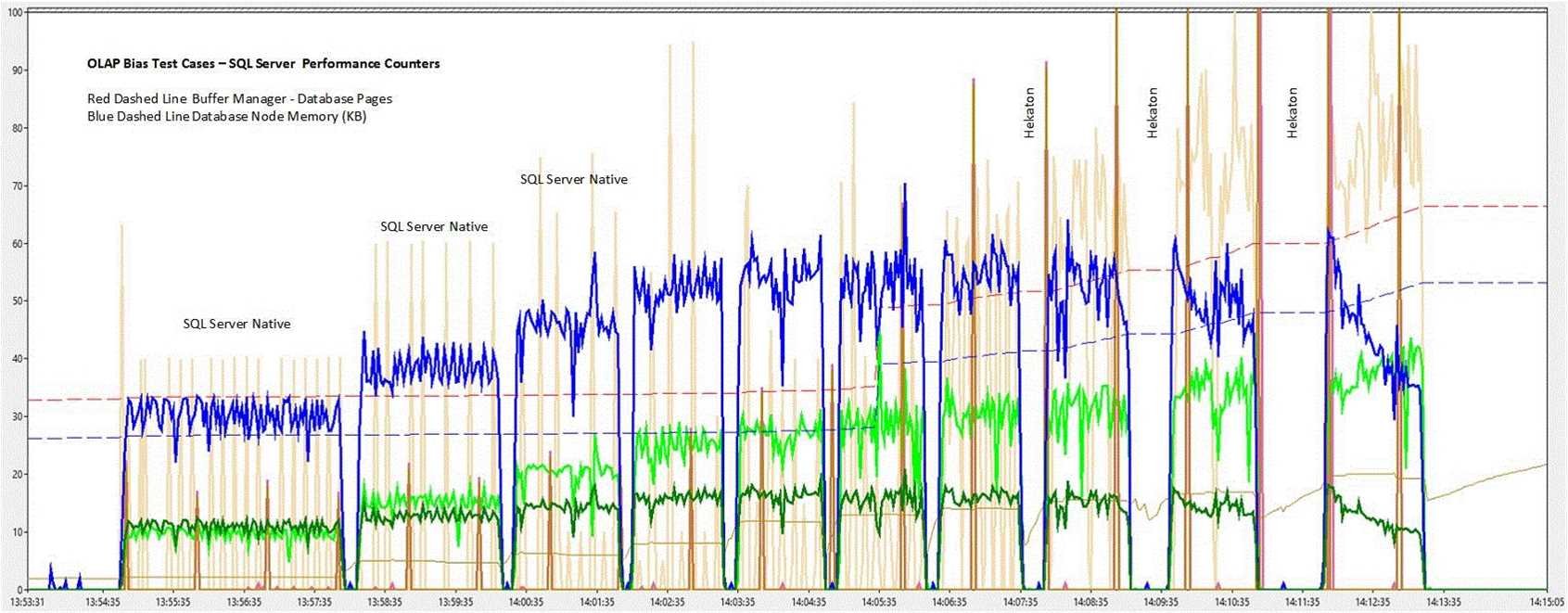The height and width of the screenshot is (613, 1568).
Task: Click the 100 value on the vertical axis
Action: 15,13
